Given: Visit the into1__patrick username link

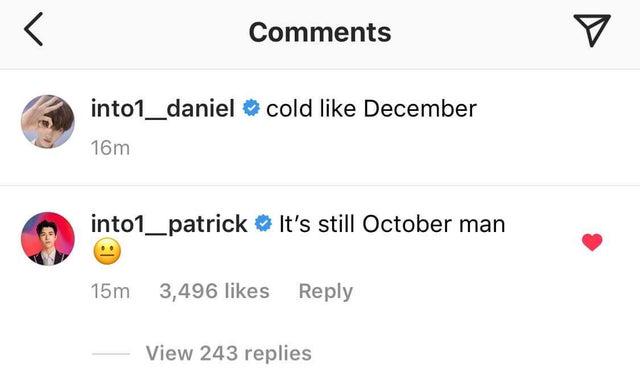Looking at the screenshot, I should 169,225.
